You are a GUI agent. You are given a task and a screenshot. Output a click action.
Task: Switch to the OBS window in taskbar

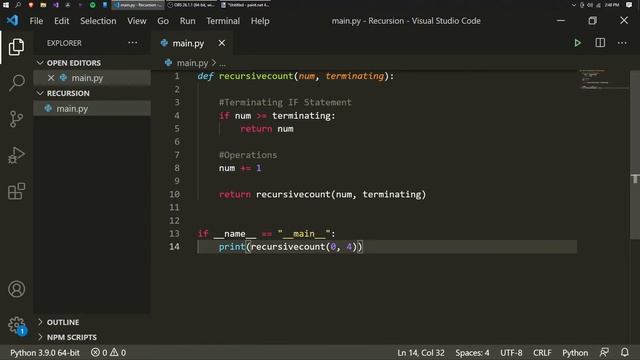191,5
